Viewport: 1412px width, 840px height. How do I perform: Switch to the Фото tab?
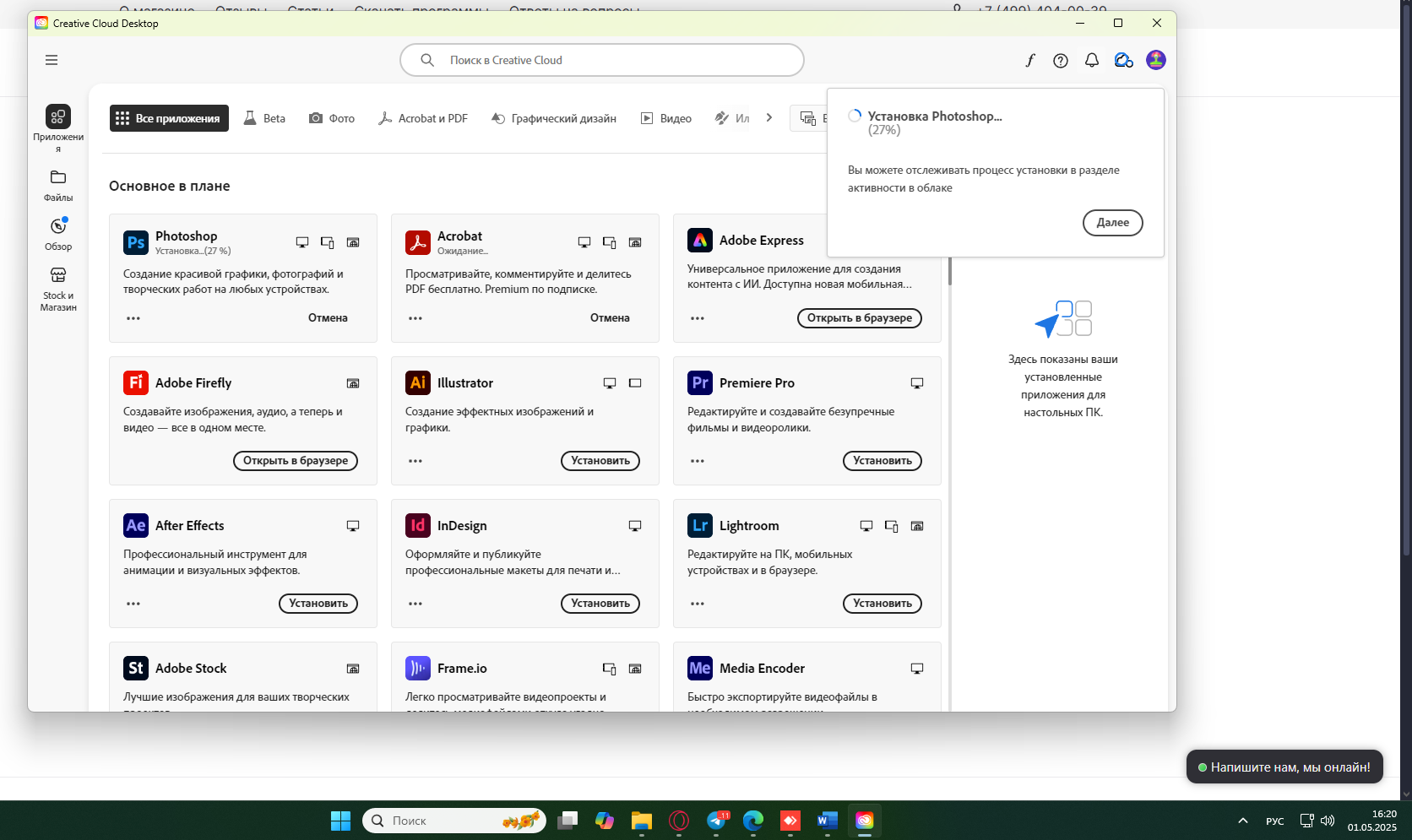click(332, 118)
